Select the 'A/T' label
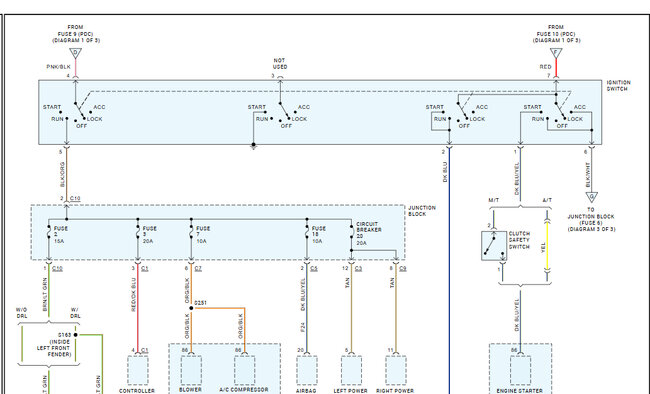650x394 pixels. 547,200
